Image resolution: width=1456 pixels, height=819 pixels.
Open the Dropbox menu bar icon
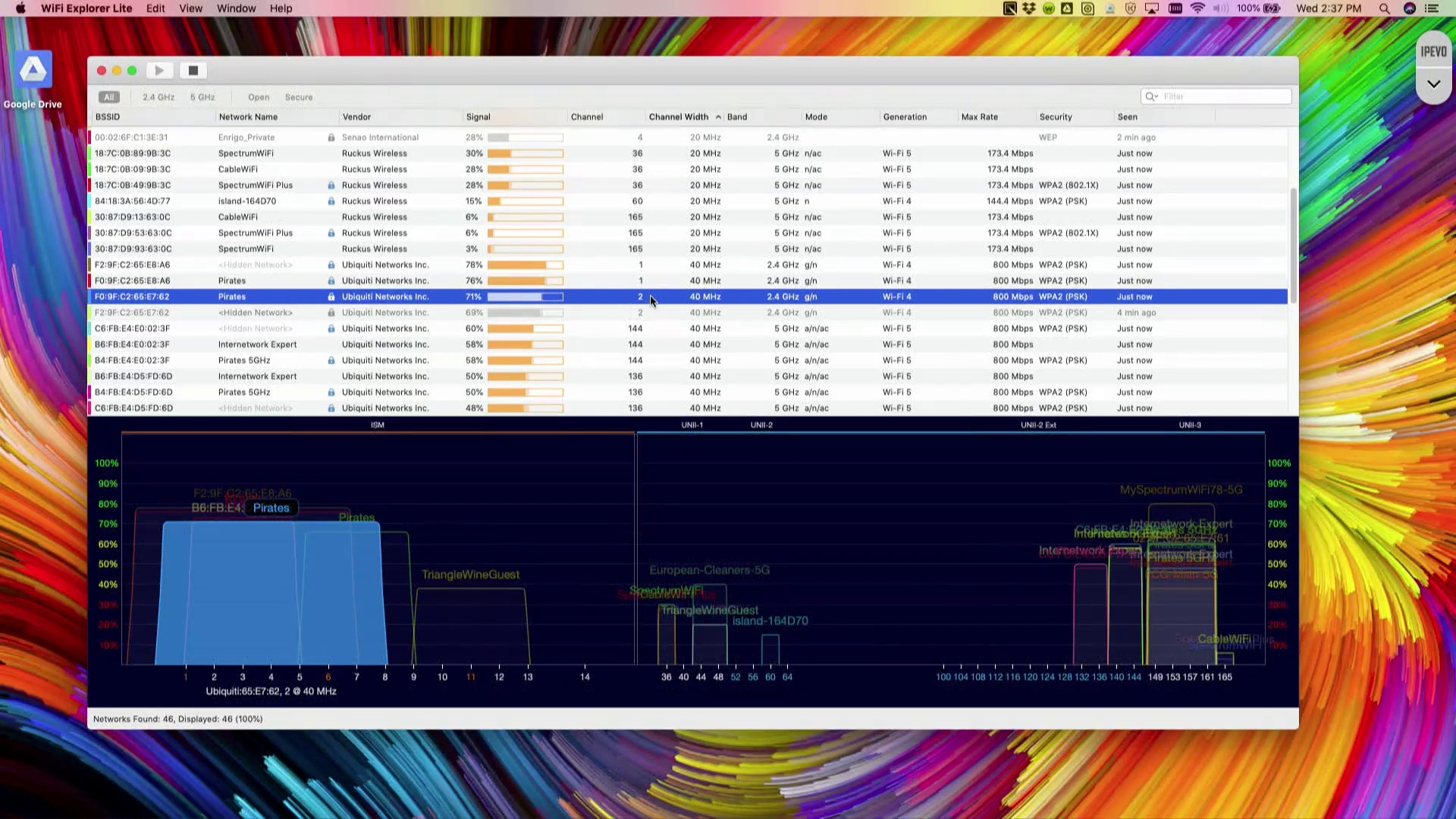(1029, 8)
